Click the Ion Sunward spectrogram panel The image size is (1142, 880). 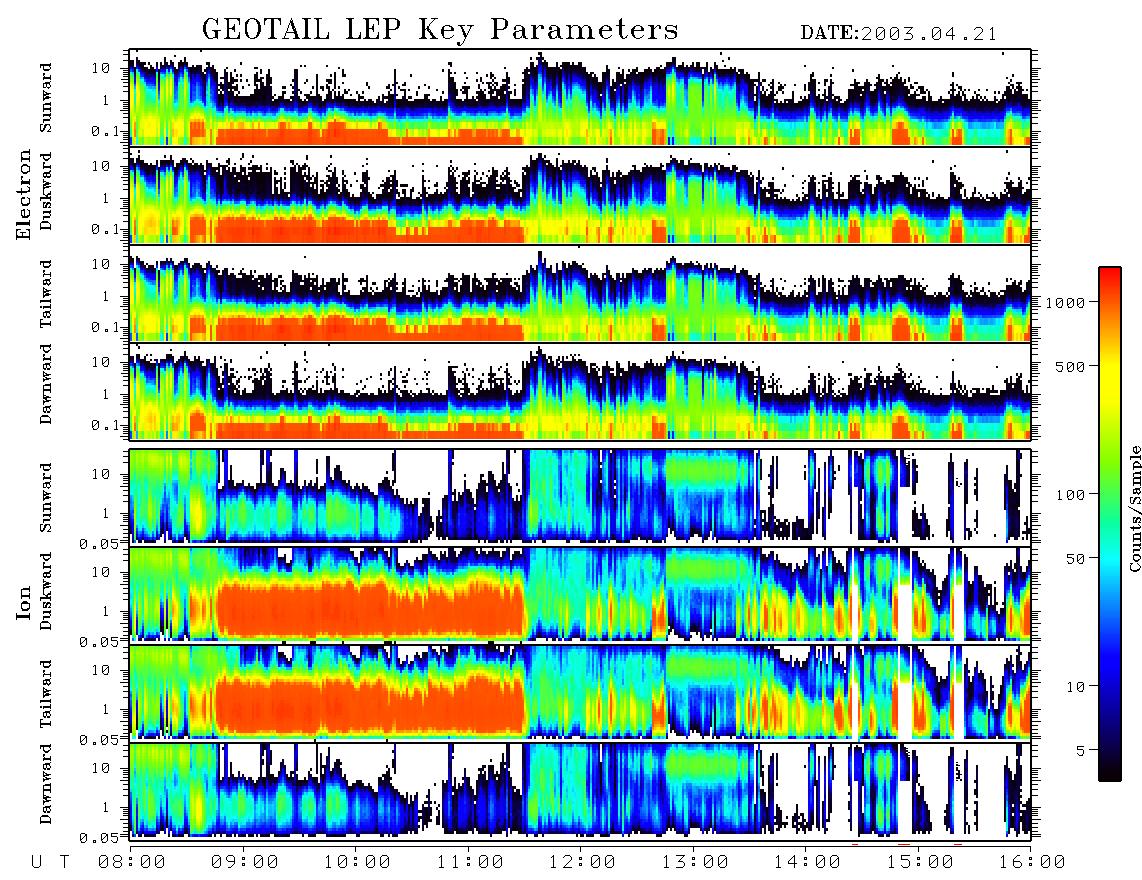580,496
